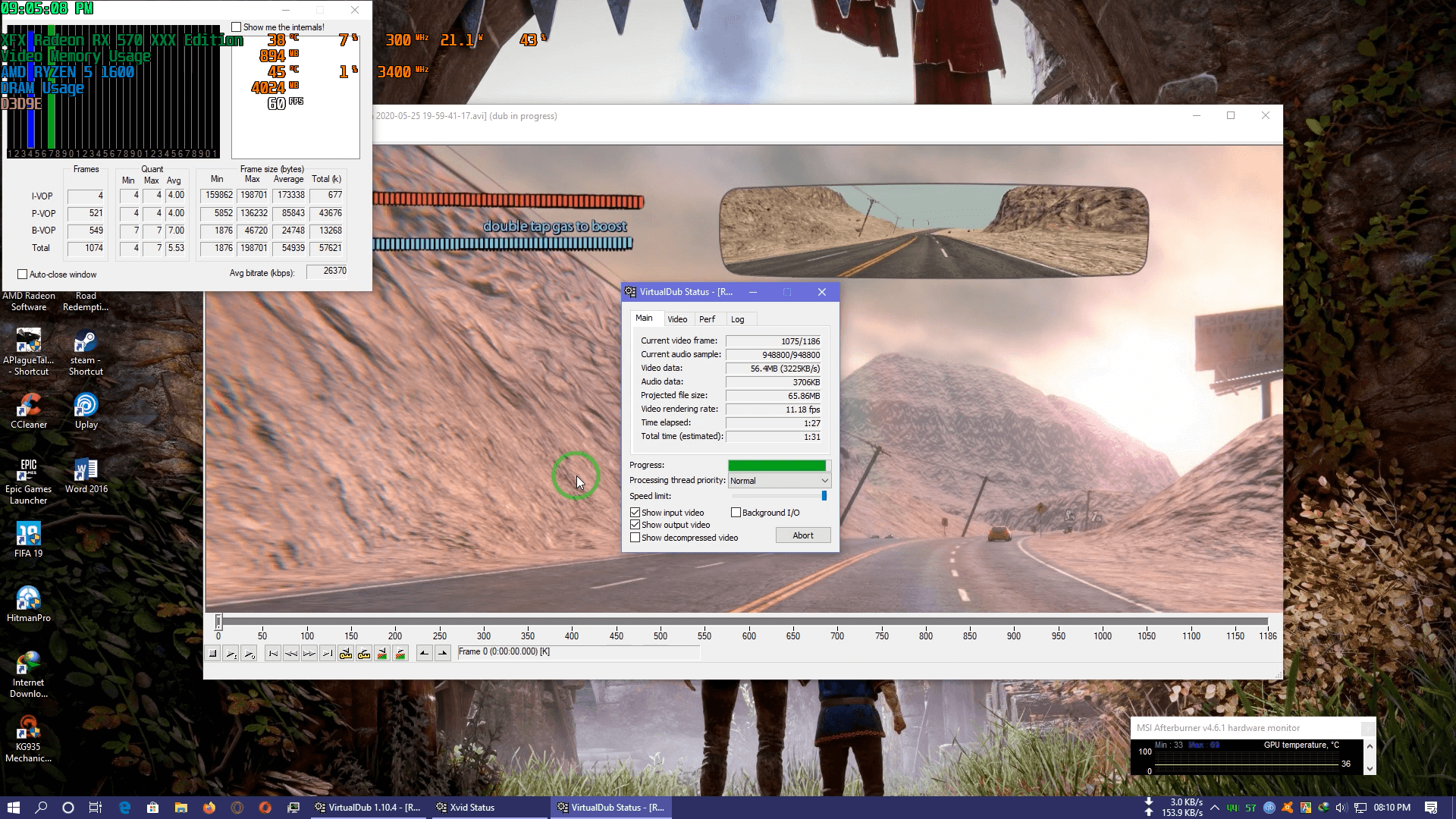Click the Avast tray icon

pos(1287,808)
